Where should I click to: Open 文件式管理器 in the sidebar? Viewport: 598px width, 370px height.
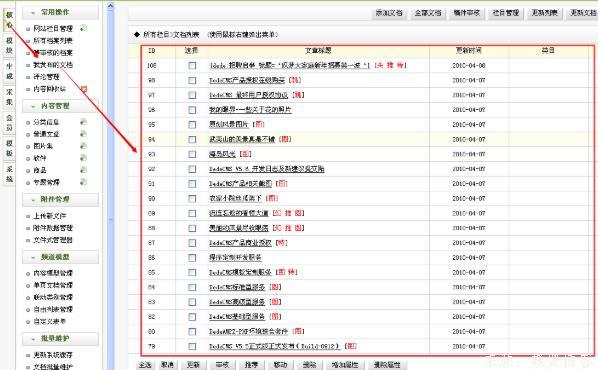53,240
